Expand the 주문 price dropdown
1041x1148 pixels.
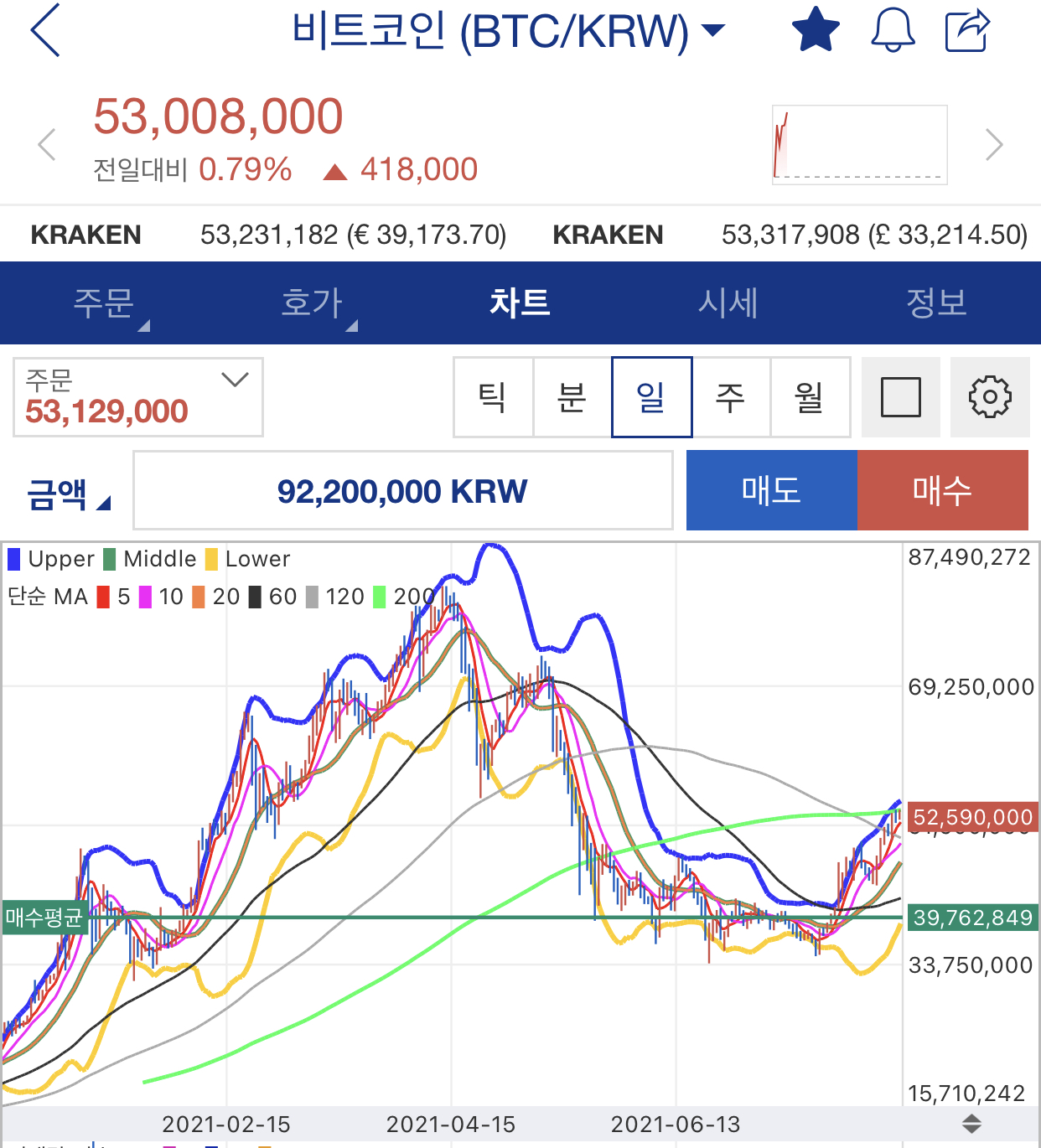(138, 397)
